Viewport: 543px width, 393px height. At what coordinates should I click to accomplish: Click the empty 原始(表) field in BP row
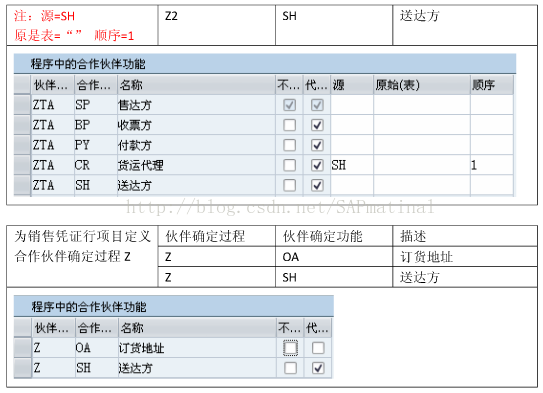422,125
